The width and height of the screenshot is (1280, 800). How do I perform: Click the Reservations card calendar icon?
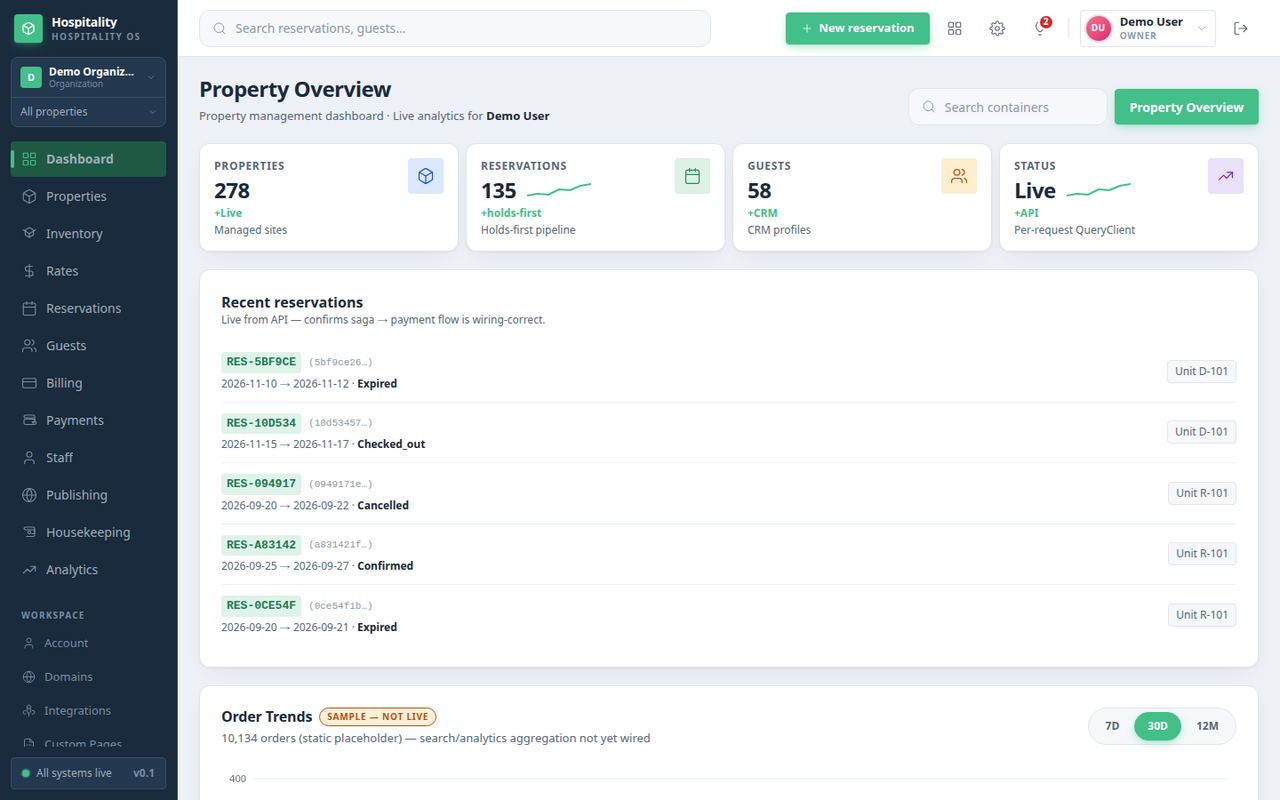click(692, 176)
